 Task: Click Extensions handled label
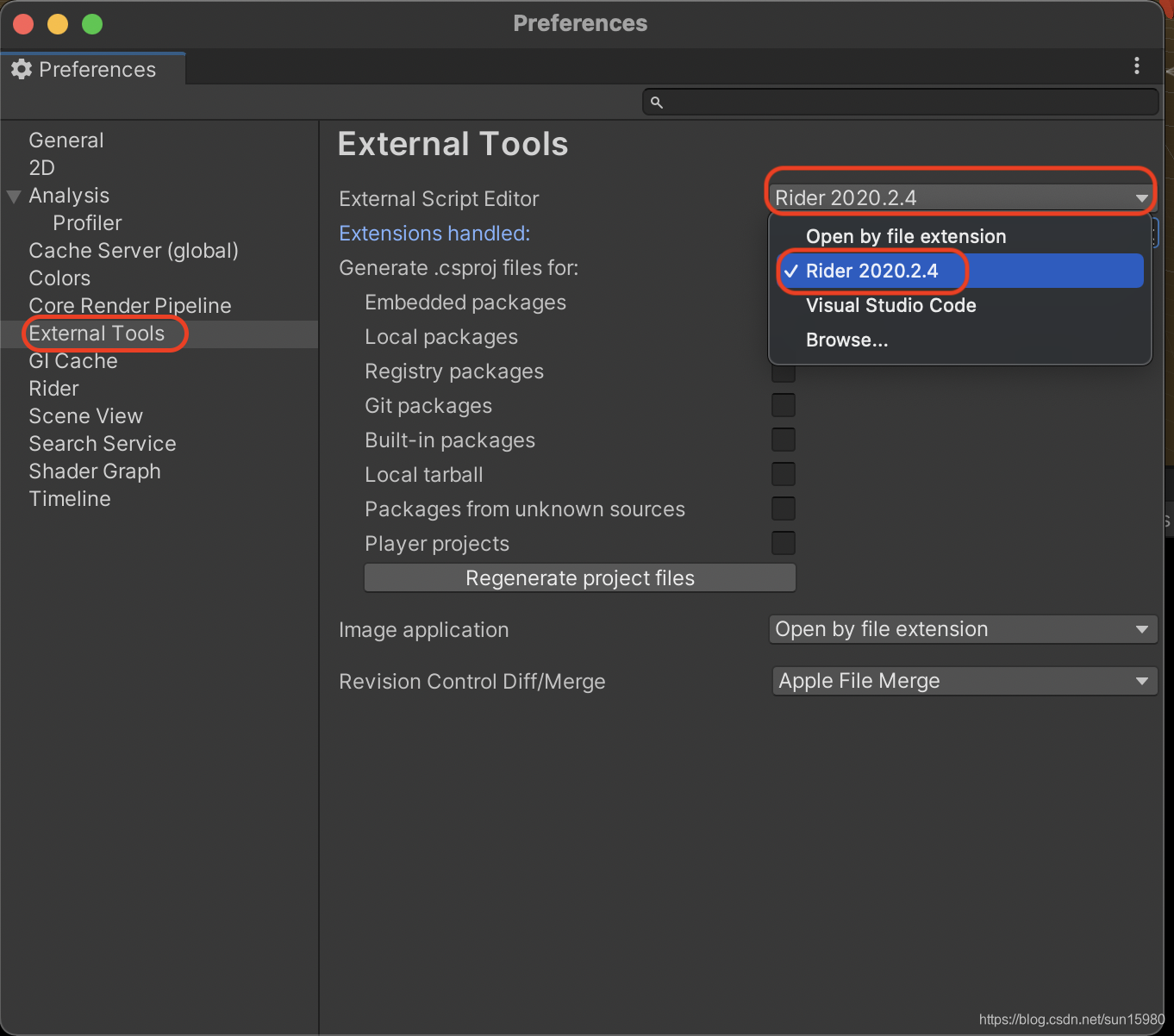[434, 234]
